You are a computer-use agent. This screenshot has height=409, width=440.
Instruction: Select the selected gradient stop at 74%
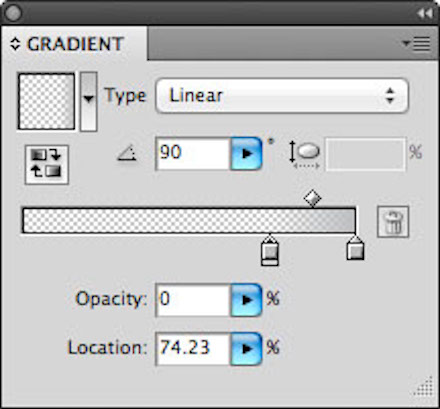[270, 250]
